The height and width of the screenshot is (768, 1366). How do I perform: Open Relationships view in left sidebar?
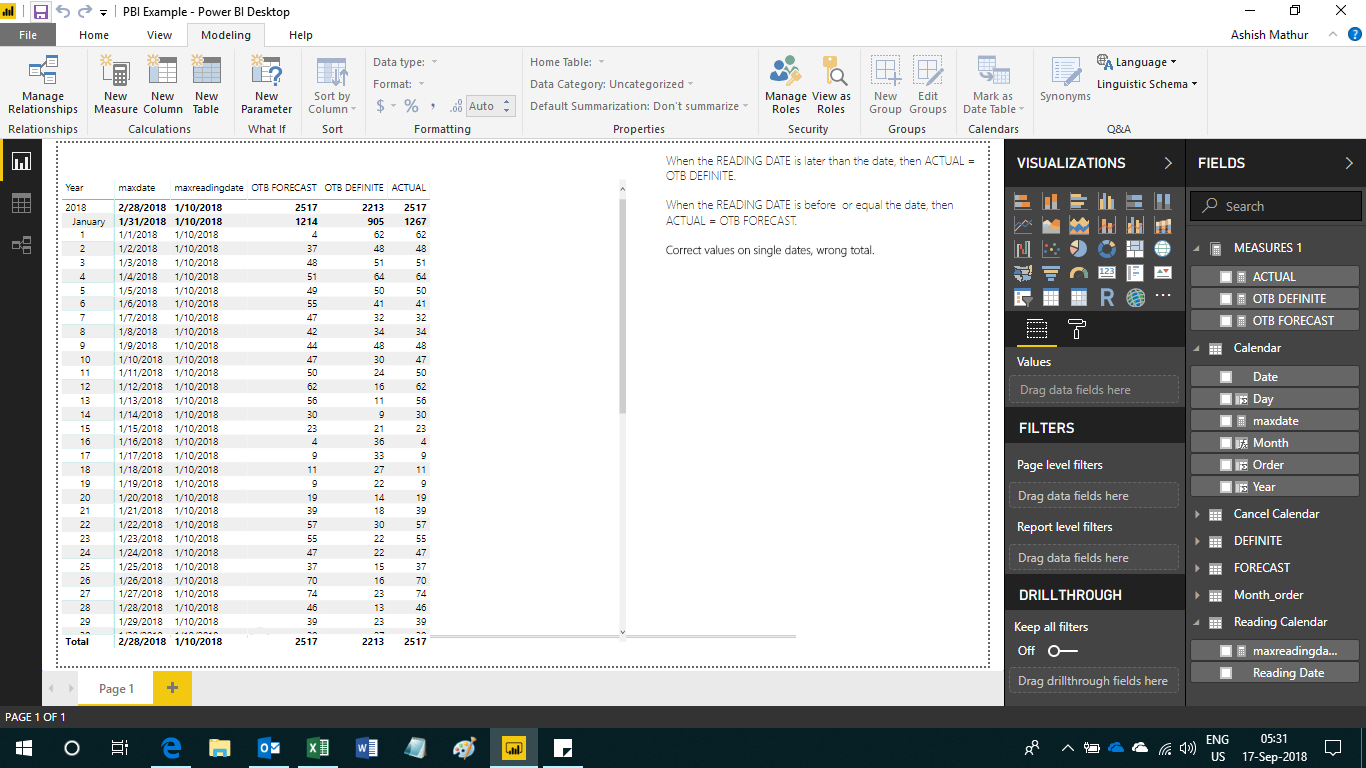[x=21, y=244]
